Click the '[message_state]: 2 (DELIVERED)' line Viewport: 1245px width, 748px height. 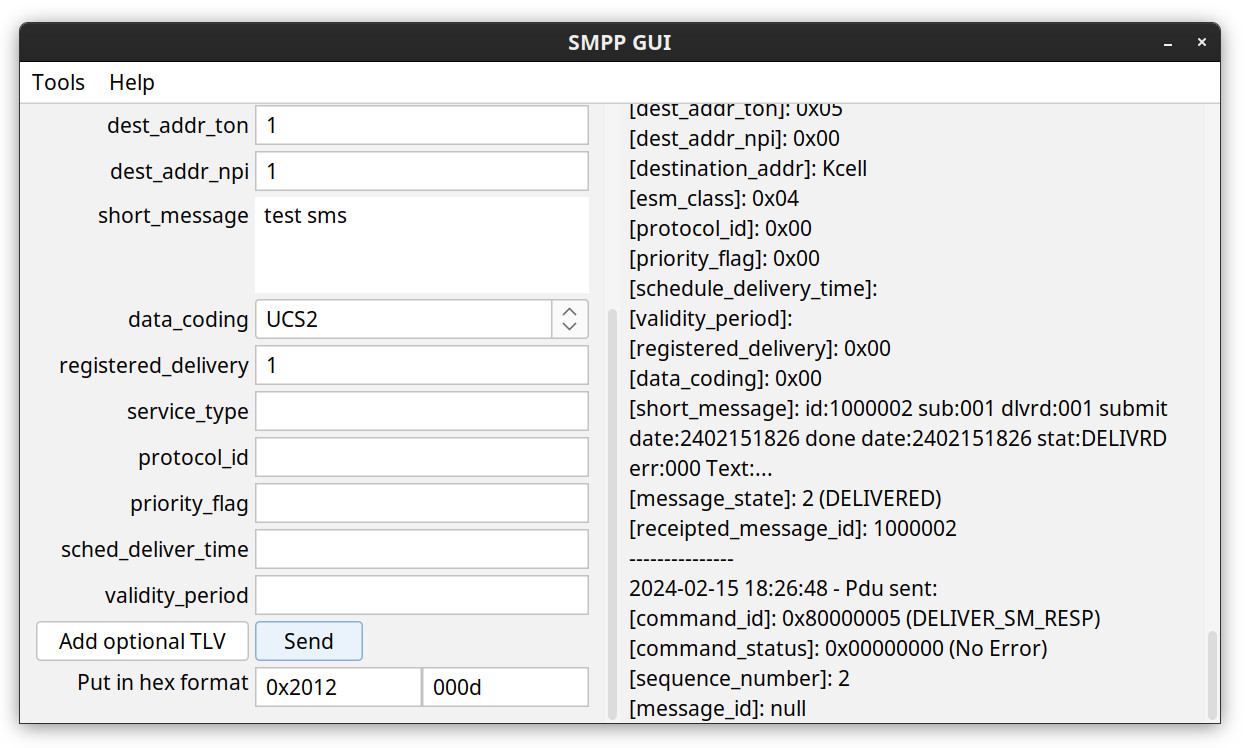[x=785, y=498]
